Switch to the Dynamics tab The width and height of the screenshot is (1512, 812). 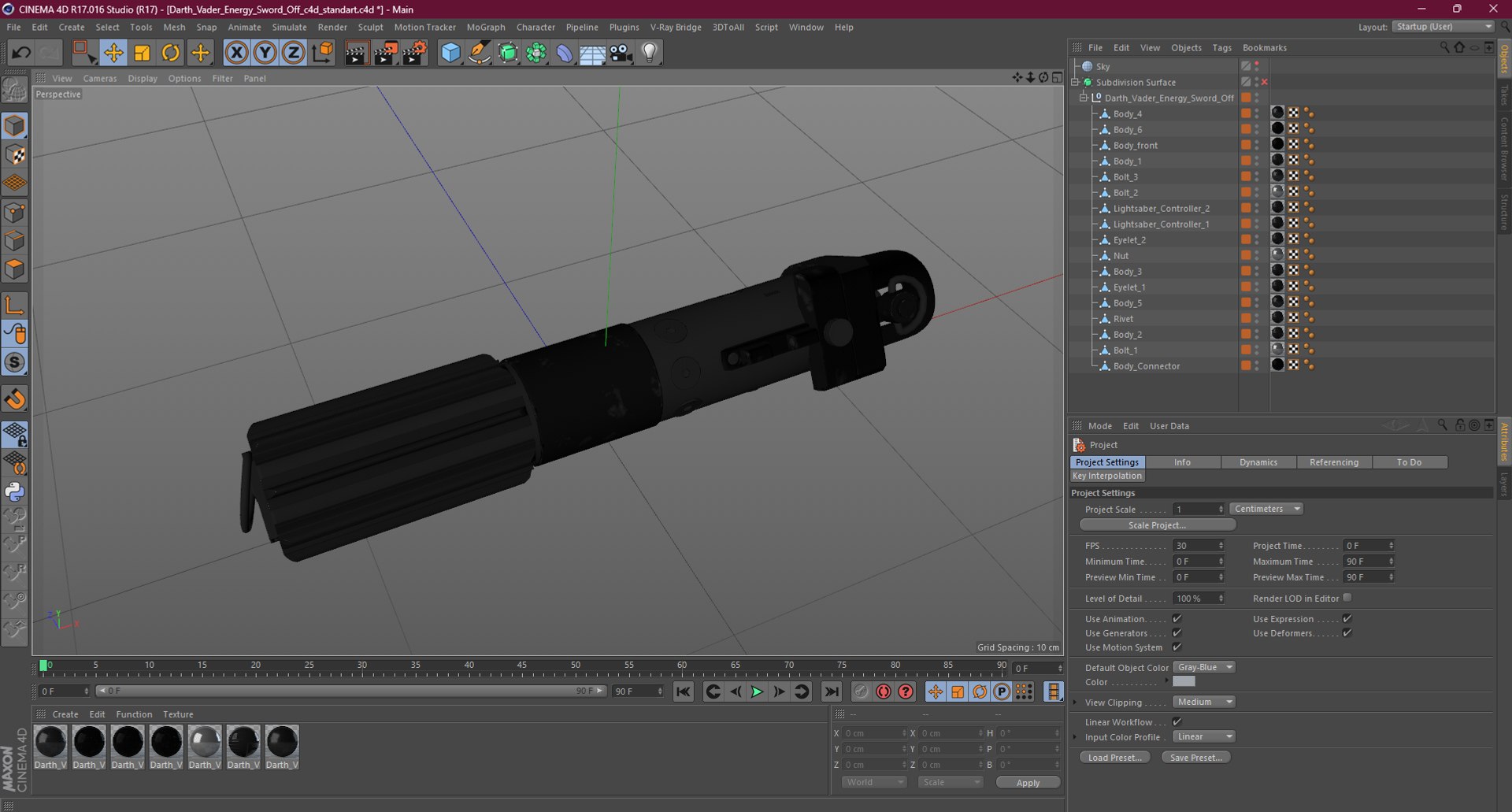(1258, 462)
